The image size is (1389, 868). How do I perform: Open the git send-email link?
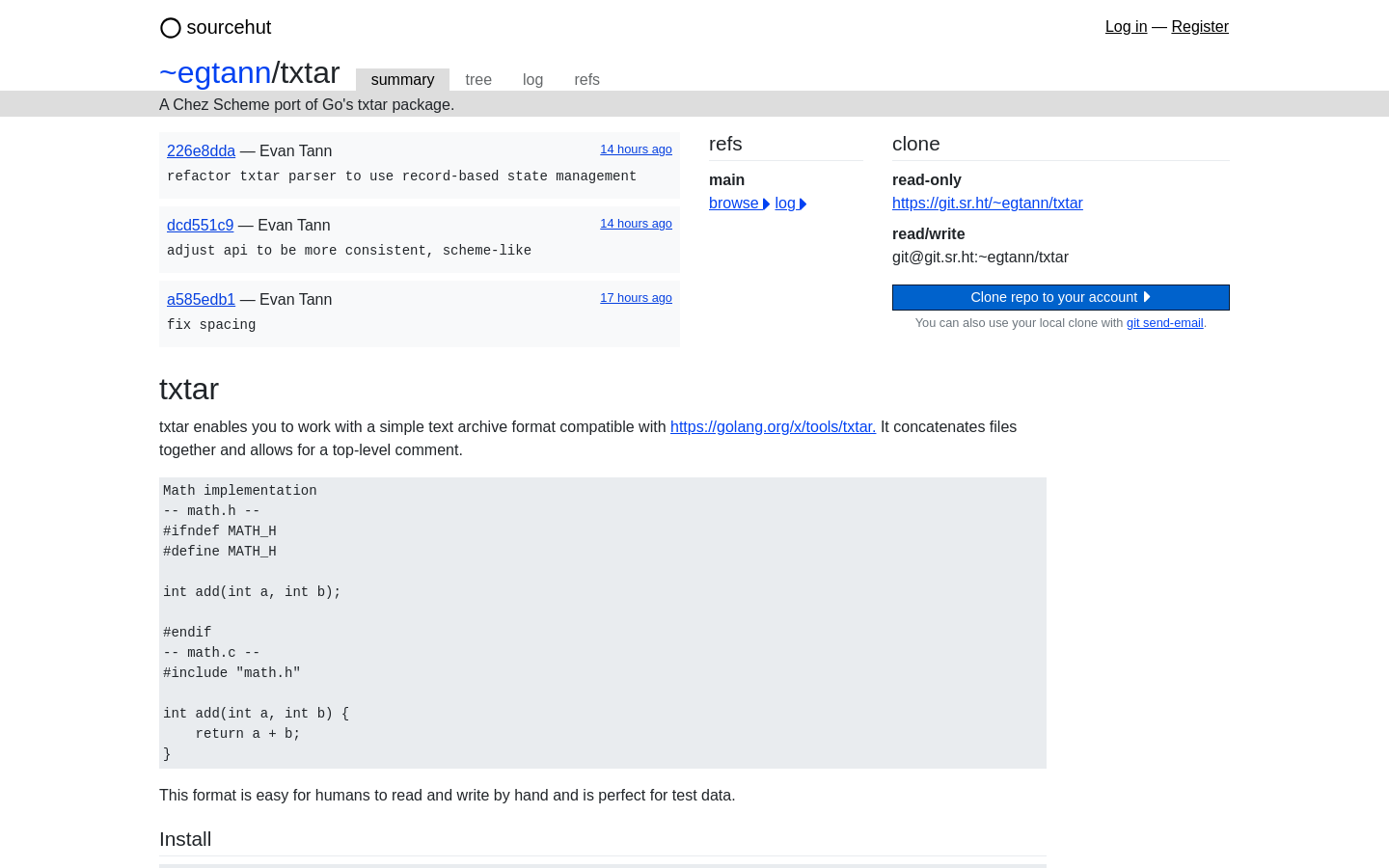(1164, 323)
